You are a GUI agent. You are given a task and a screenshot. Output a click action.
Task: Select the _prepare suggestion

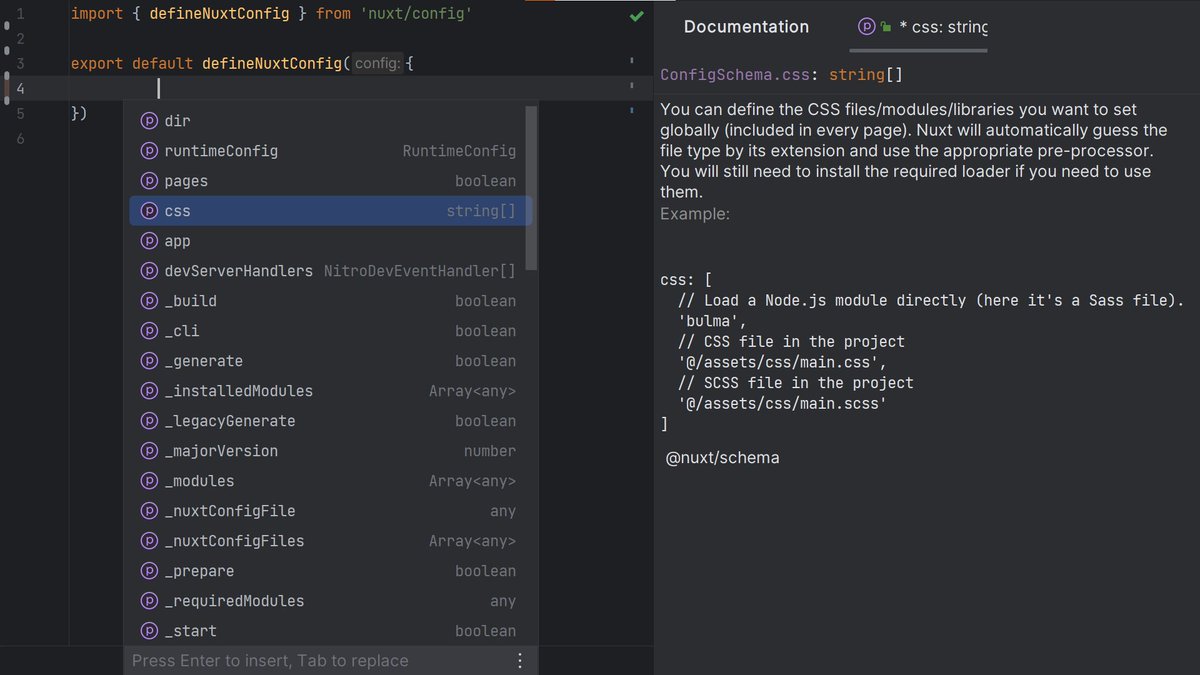tap(327, 571)
